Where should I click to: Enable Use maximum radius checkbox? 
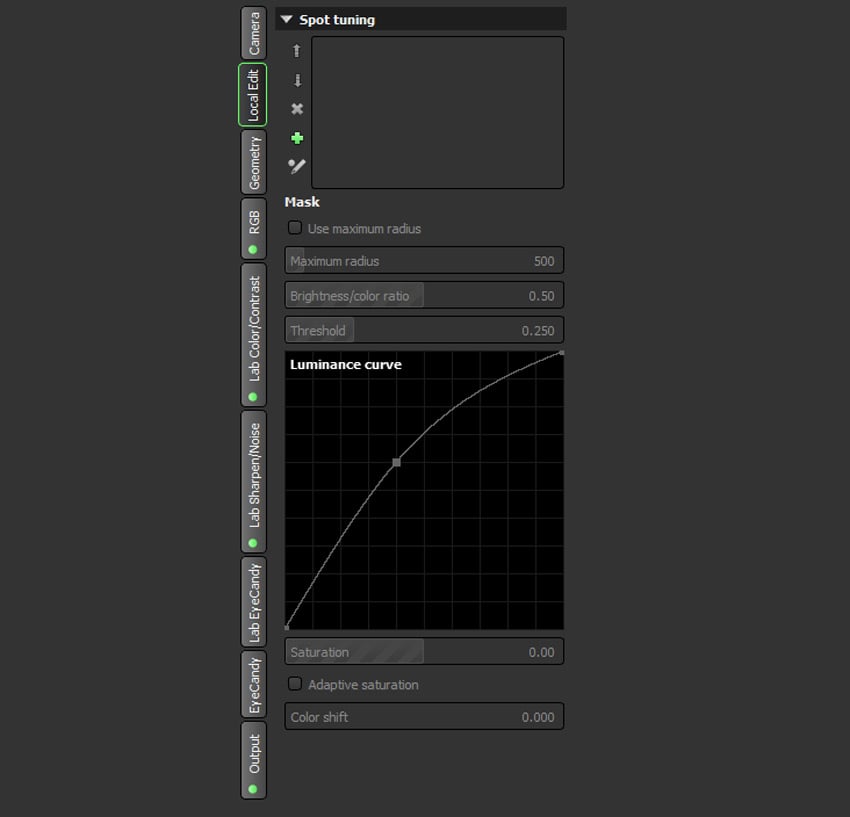(295, 228)
